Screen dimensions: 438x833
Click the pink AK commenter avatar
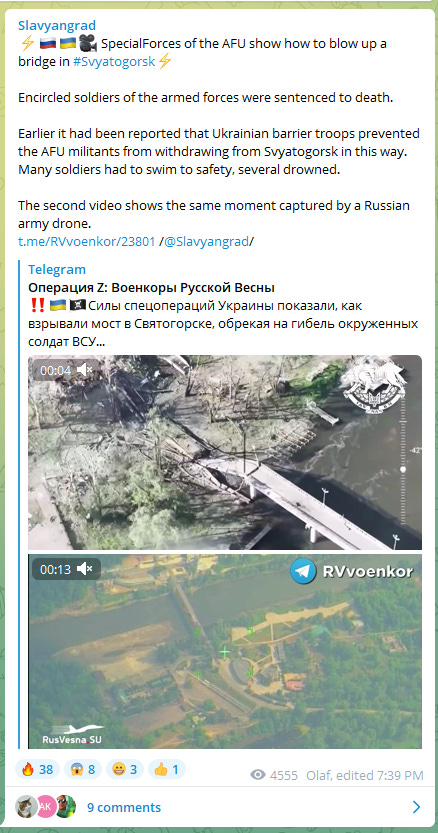46,807
